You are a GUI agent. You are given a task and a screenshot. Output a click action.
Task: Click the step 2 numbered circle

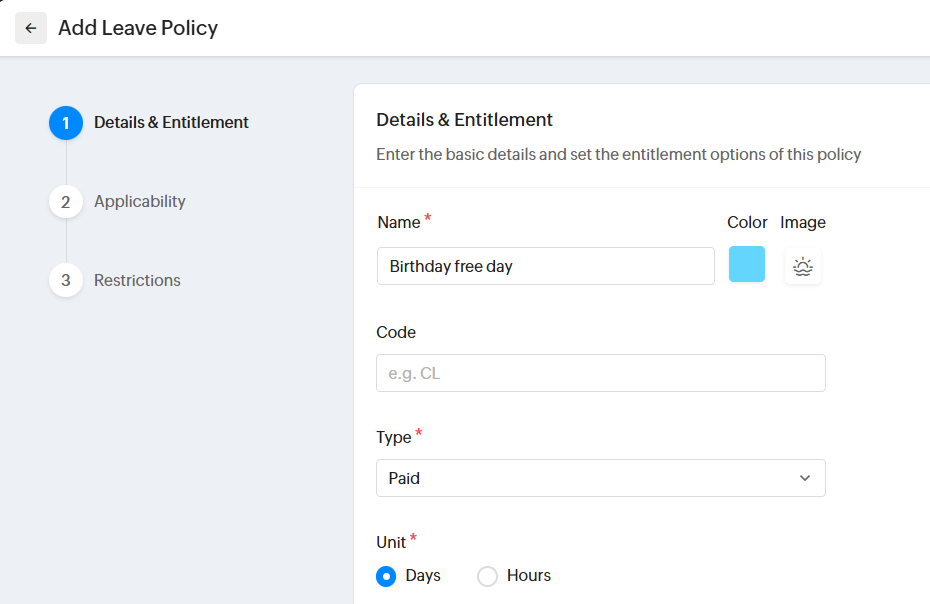point(66,202)
